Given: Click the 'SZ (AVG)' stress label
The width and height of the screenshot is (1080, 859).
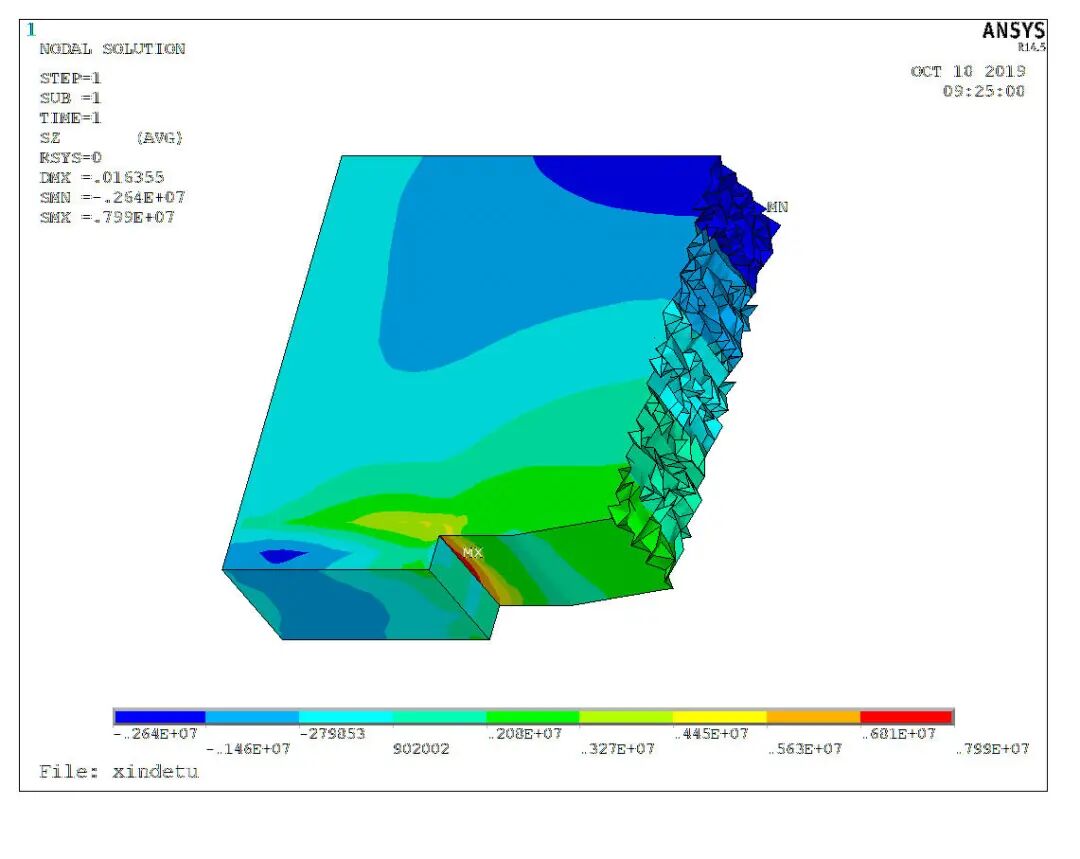Looking at the screenshot, I should 111,138.
